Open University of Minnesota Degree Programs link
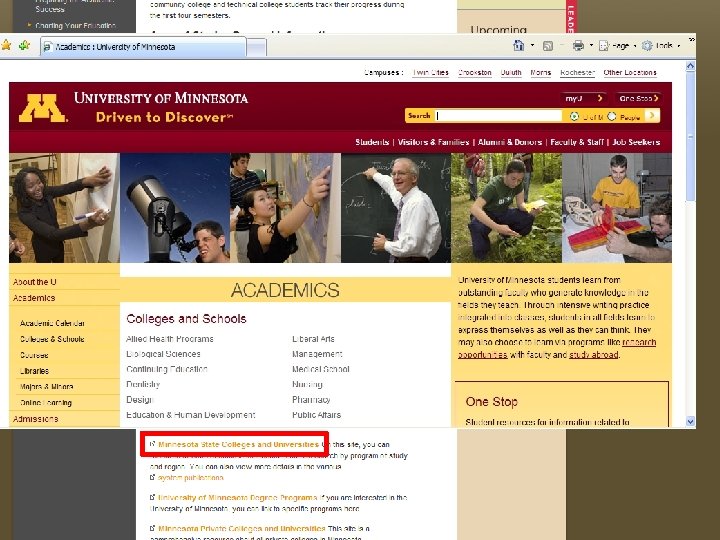 pos(237,498)
